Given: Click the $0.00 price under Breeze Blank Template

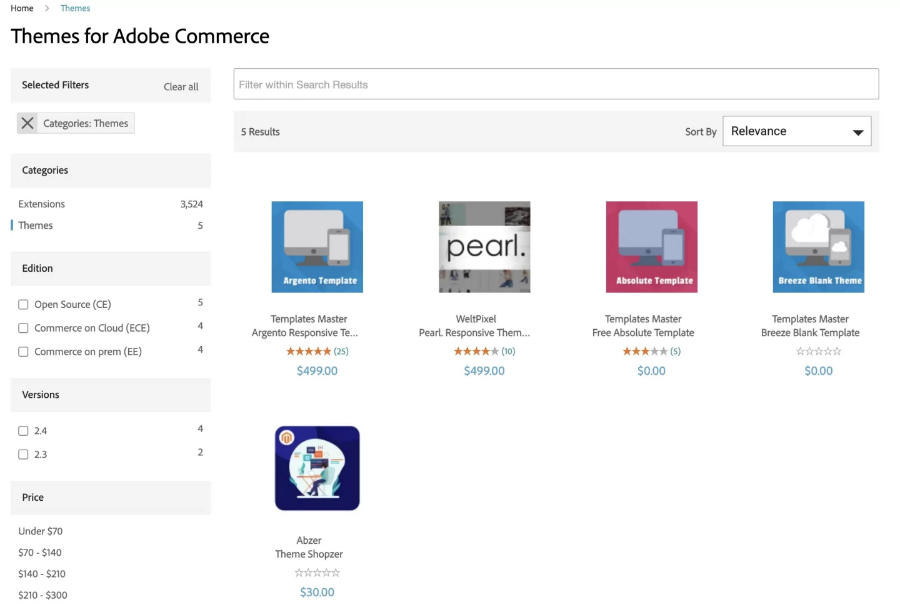Looking at the screenshot, I should click(818, 371).
